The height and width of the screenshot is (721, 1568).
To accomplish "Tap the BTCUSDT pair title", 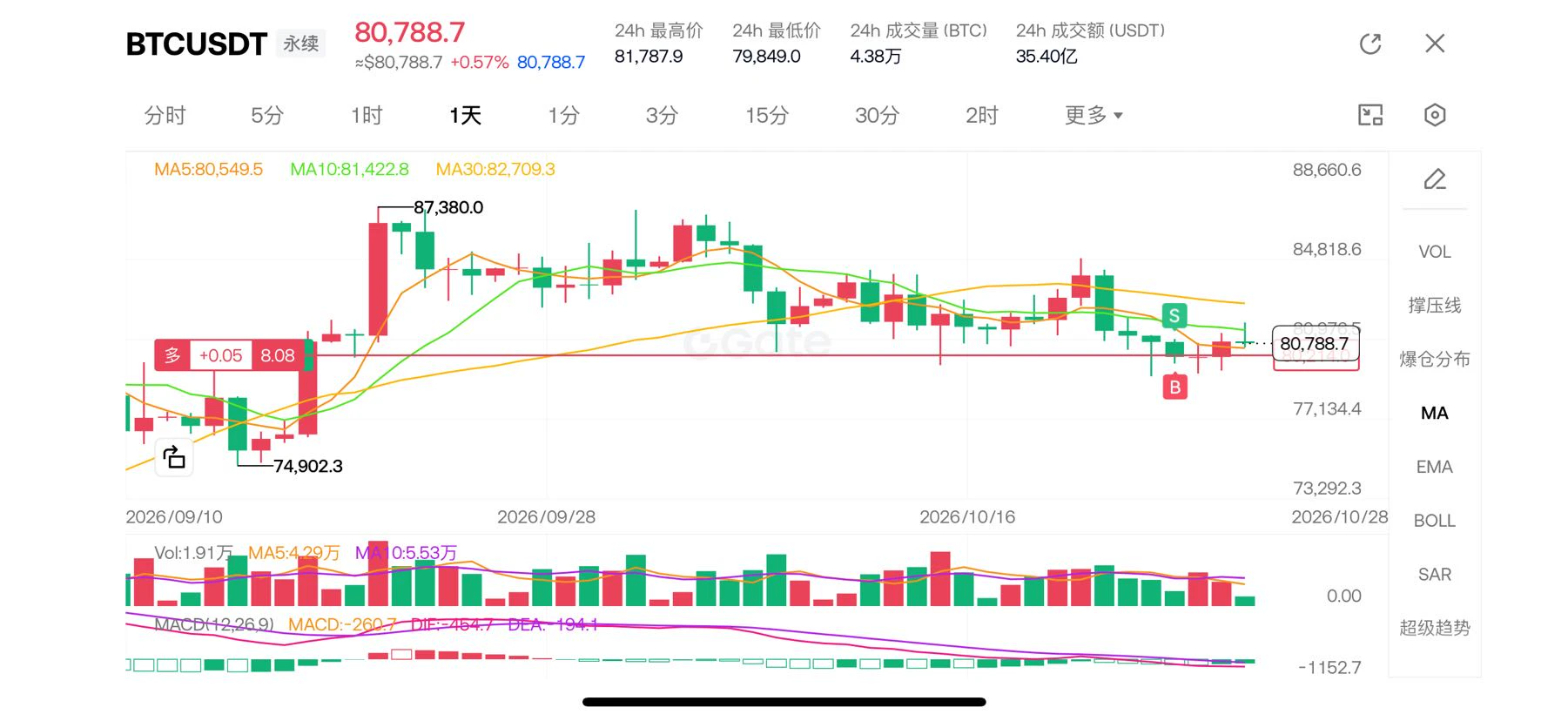I will [x=197, y=44].
